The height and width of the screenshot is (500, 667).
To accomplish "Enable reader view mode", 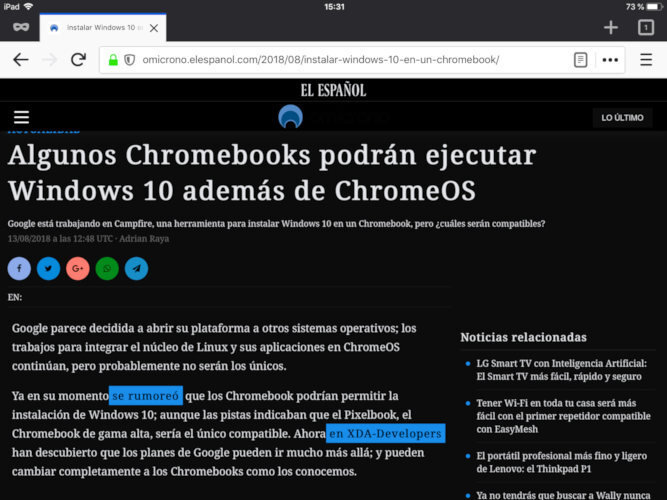I will coord(580,60).
